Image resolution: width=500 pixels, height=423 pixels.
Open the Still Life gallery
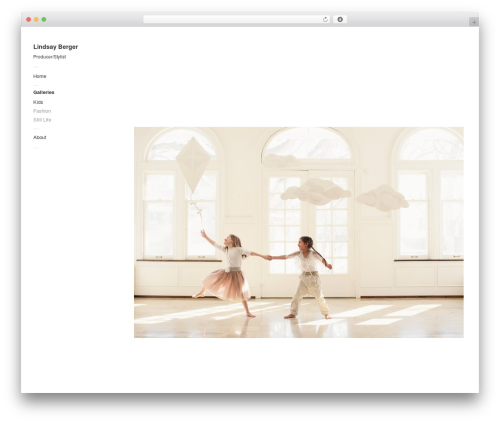click(42, 120)
